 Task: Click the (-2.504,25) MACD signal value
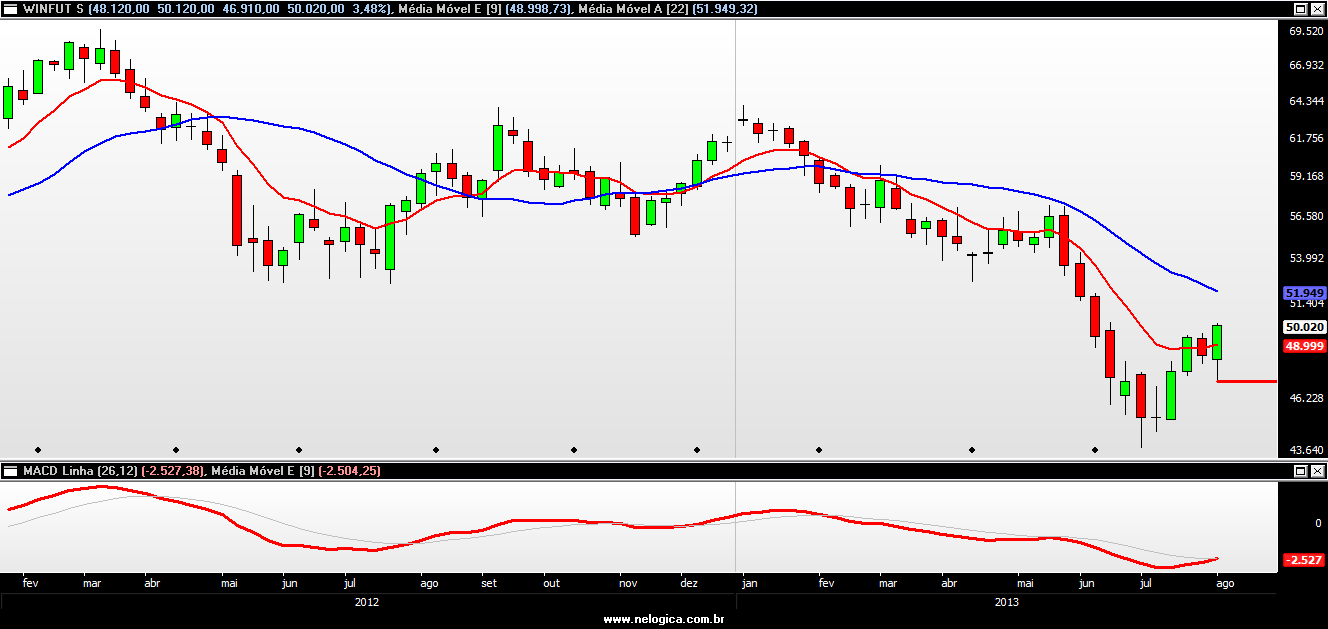349,470
